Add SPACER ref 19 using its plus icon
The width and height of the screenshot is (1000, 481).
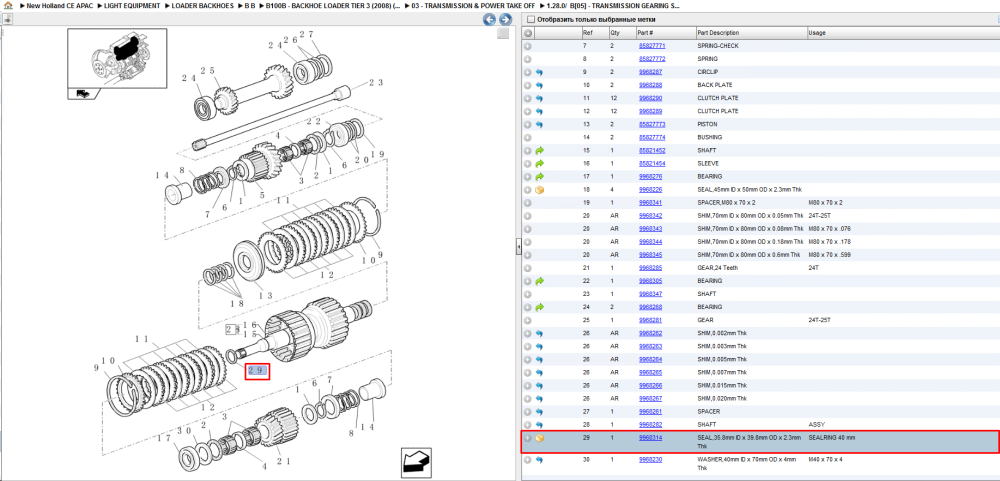pos(528,203)
